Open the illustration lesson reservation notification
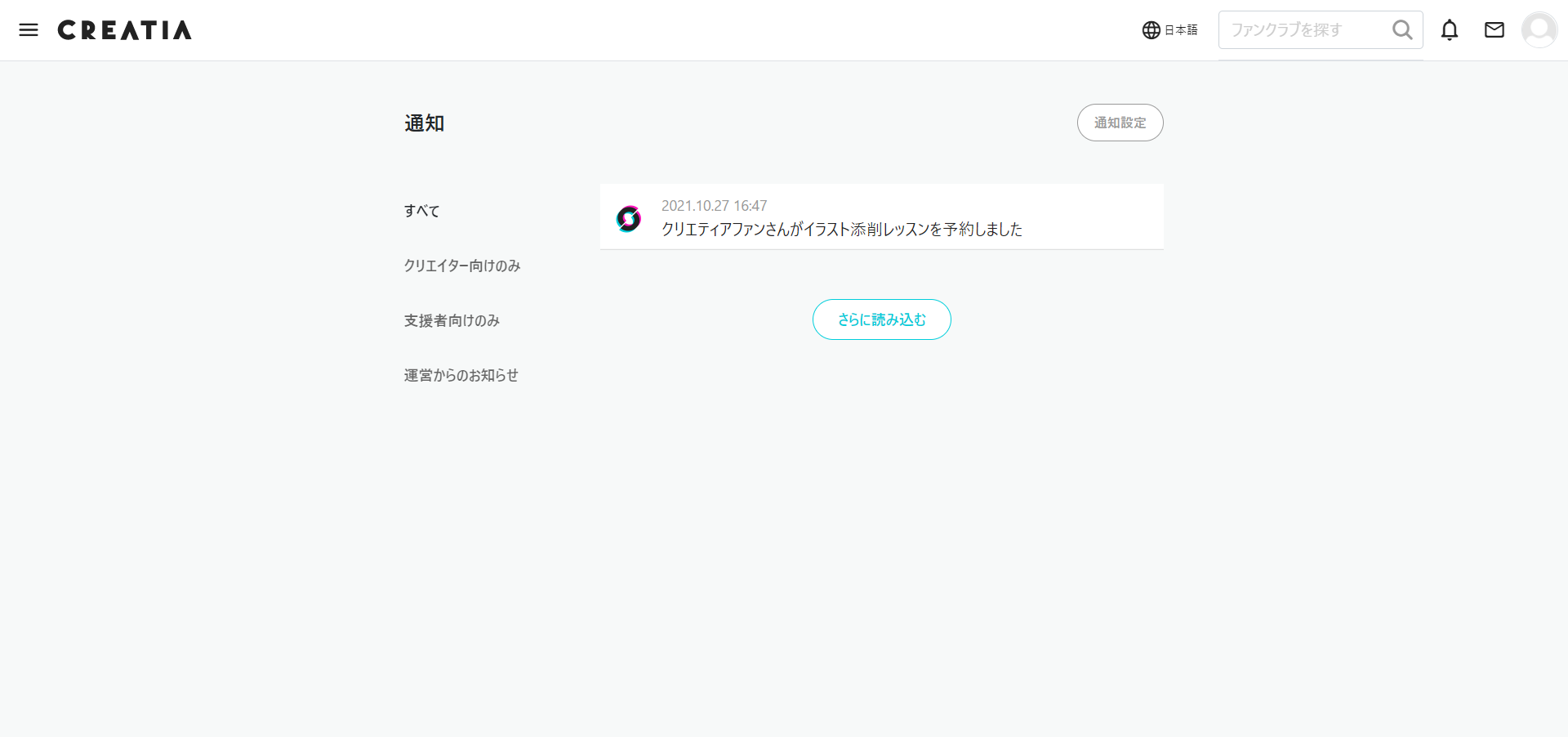This screenshot has height=737, width=1568. (x=842, y=230)
